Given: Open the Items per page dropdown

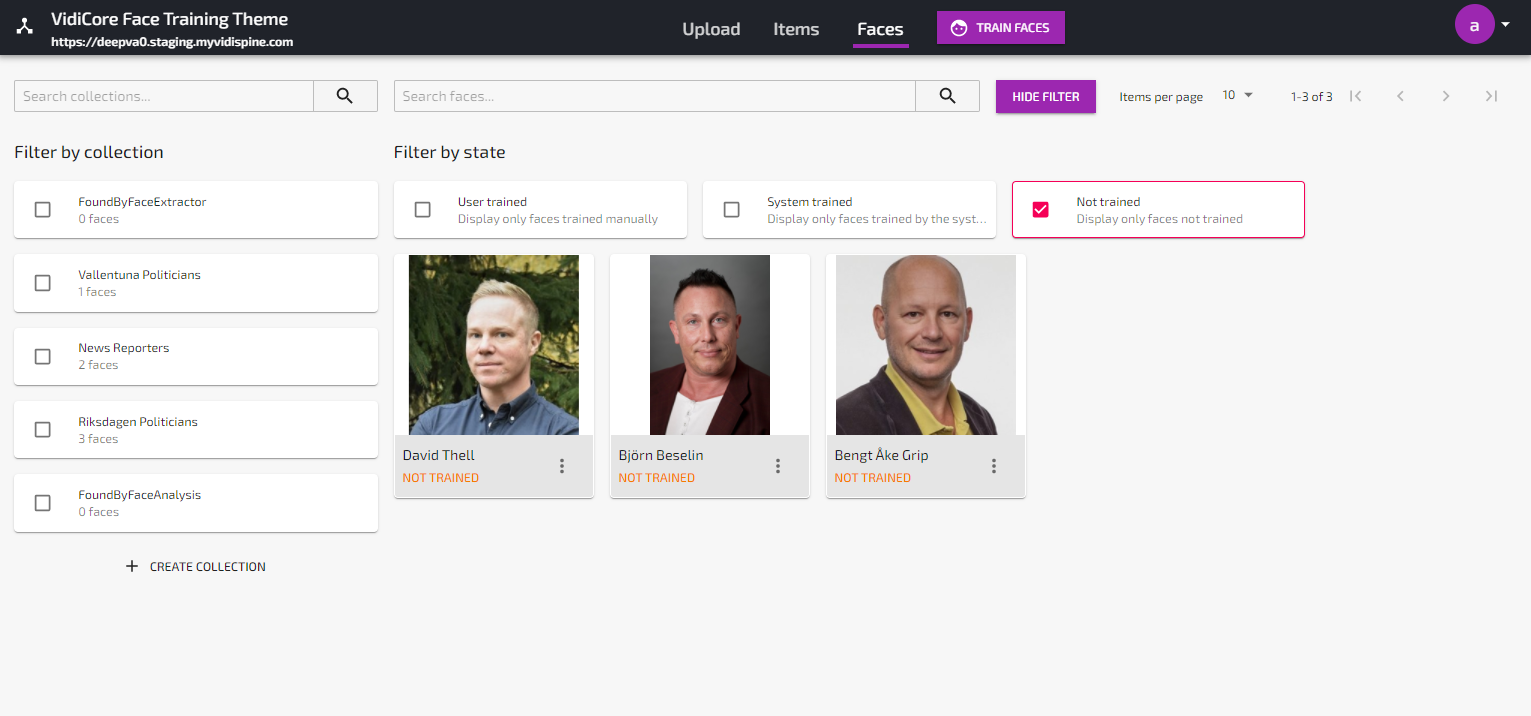Looking at the screenshot, I should point(1237,95).
